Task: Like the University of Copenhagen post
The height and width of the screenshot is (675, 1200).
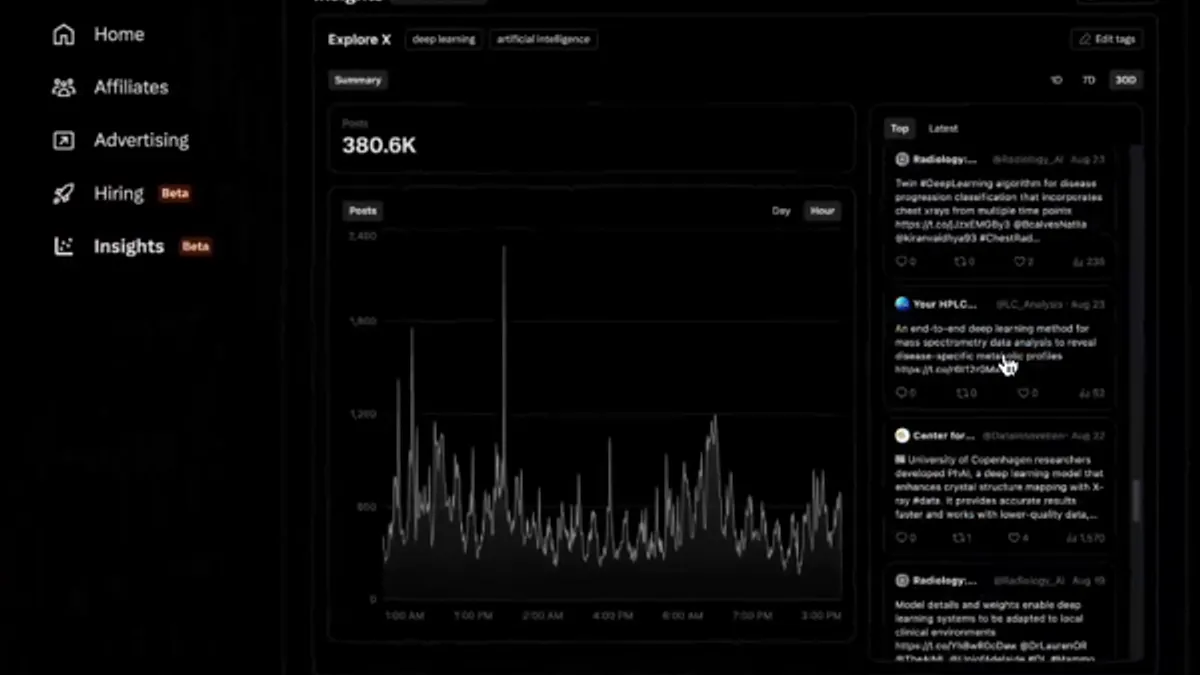Action: click(x=1012, y=537)
